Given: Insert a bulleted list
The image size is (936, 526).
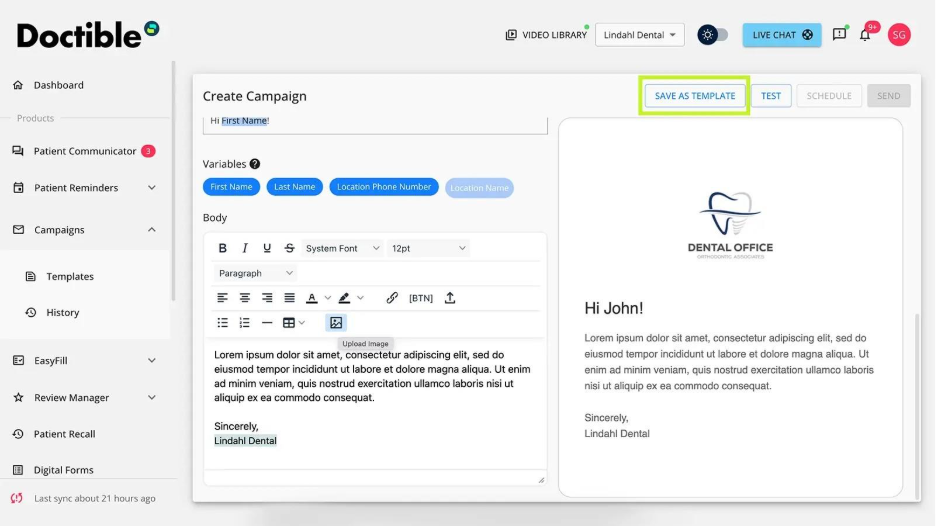Looking at the screenshot, I should pyautogui.click(x=223, y=323).
